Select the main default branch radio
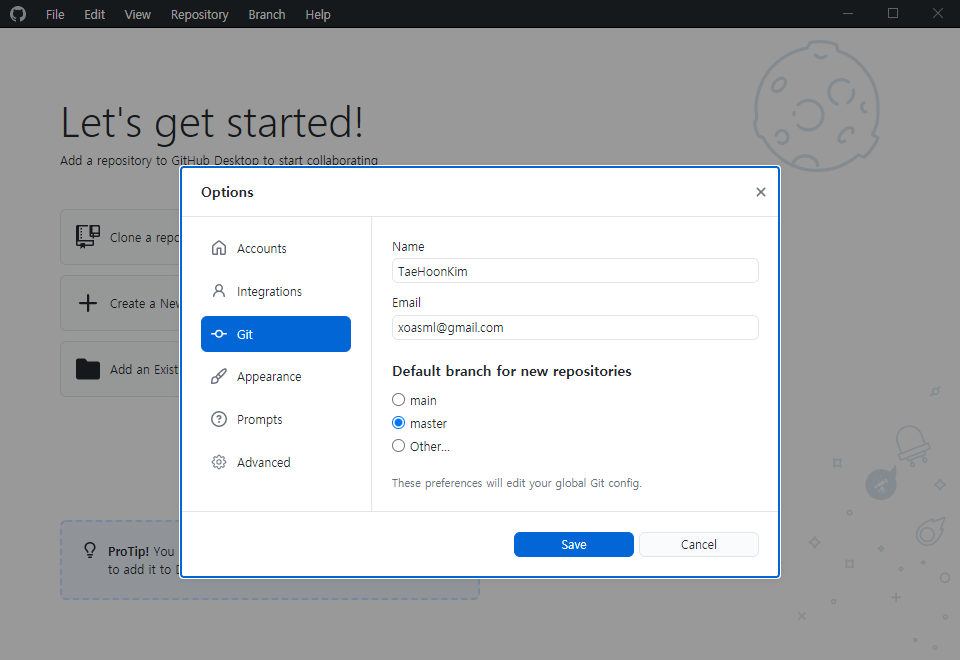Viewport: 960px width, 660px height. (399, 400)
